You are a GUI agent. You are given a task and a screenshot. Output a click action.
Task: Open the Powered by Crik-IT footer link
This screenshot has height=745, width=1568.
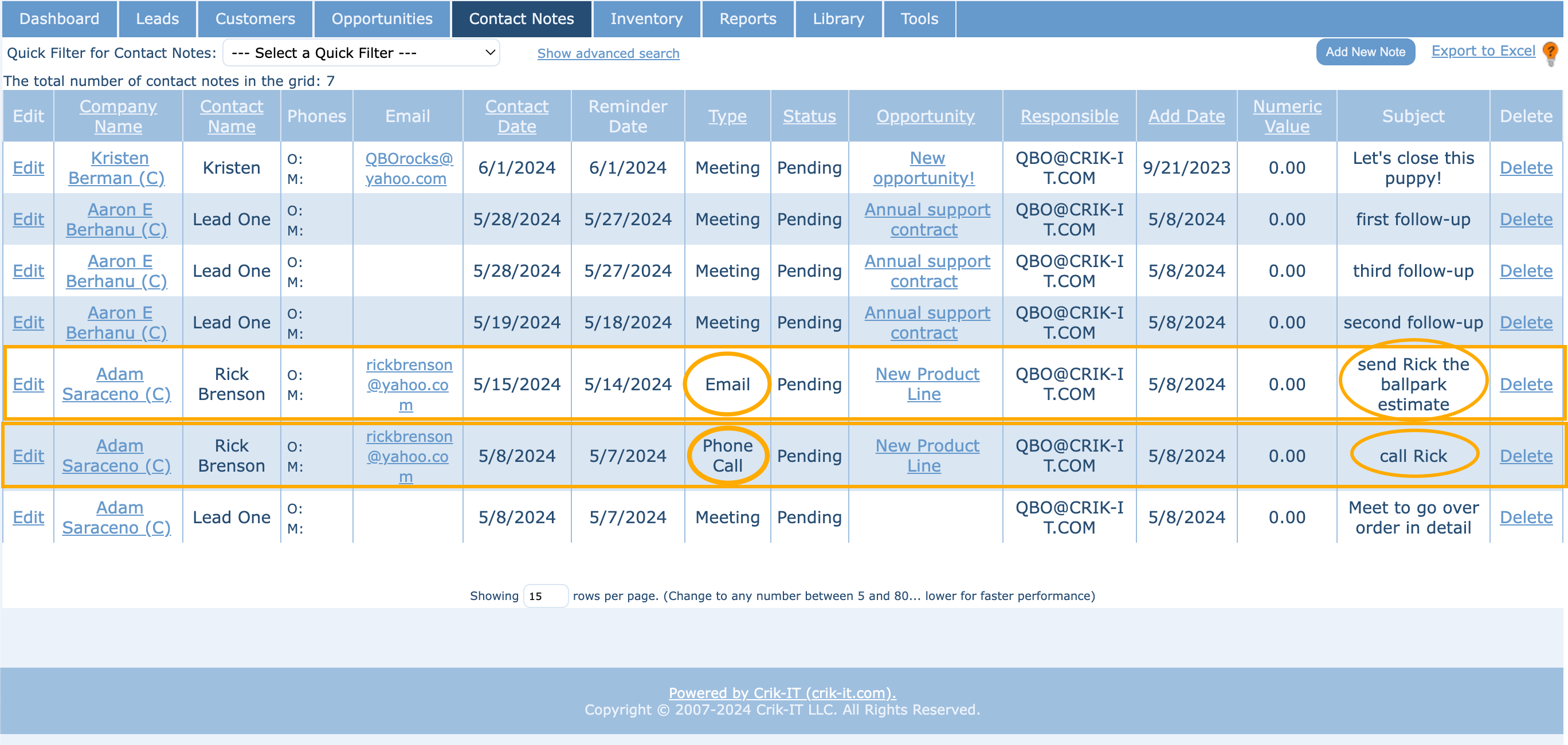click(x=782, y=693)
